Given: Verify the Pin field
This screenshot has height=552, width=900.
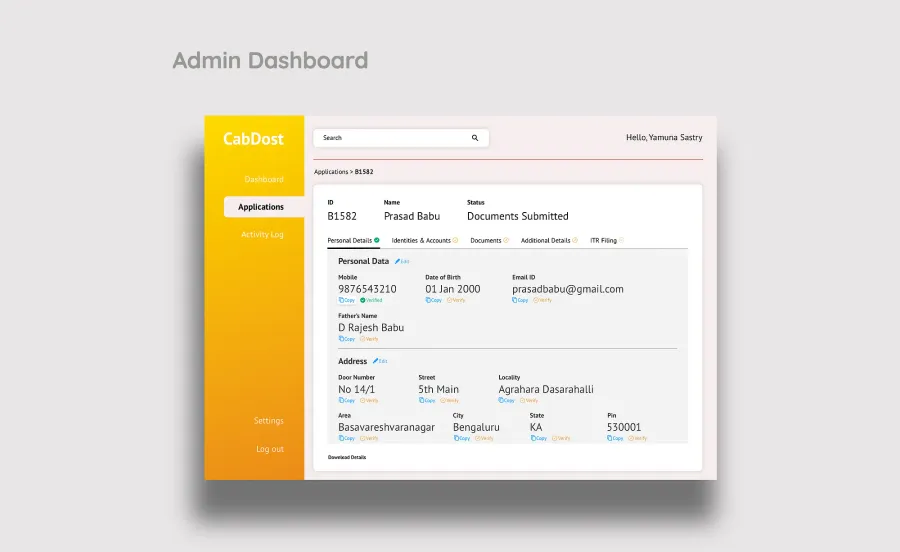Looking at the screenshot, I should click(x=638, y=438).
